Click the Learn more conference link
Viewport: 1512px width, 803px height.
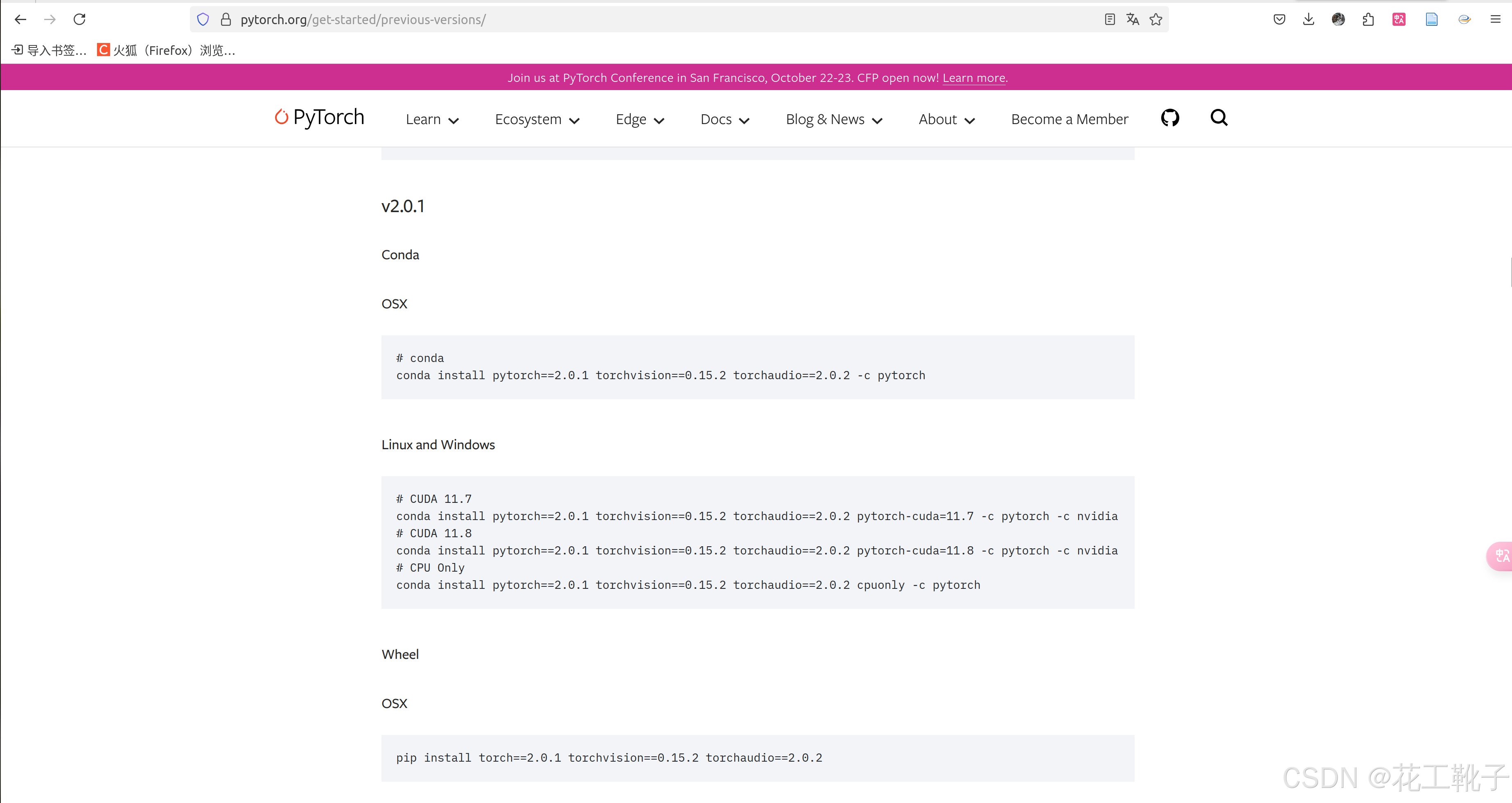[973, 77]
